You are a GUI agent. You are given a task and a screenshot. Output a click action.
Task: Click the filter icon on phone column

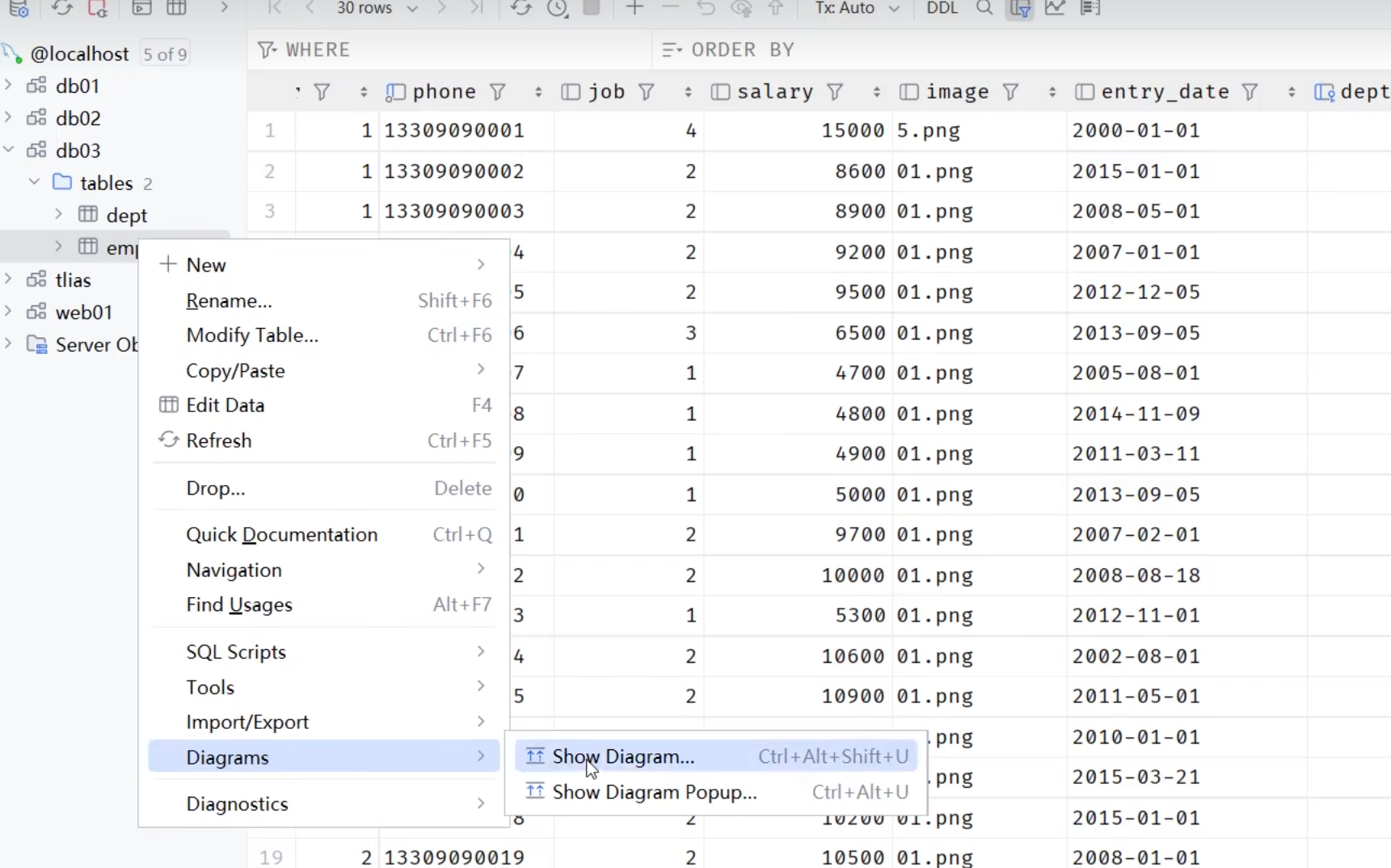point(498,92)
